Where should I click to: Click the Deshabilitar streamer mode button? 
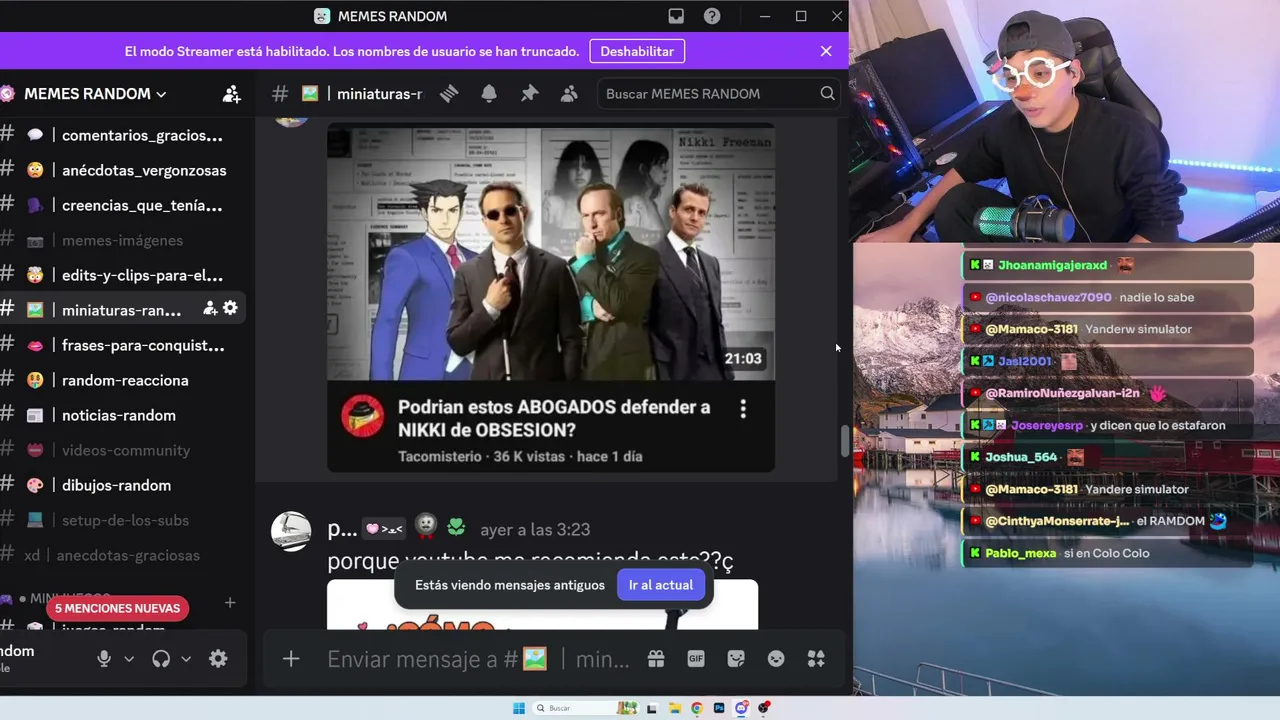[637, 51]
